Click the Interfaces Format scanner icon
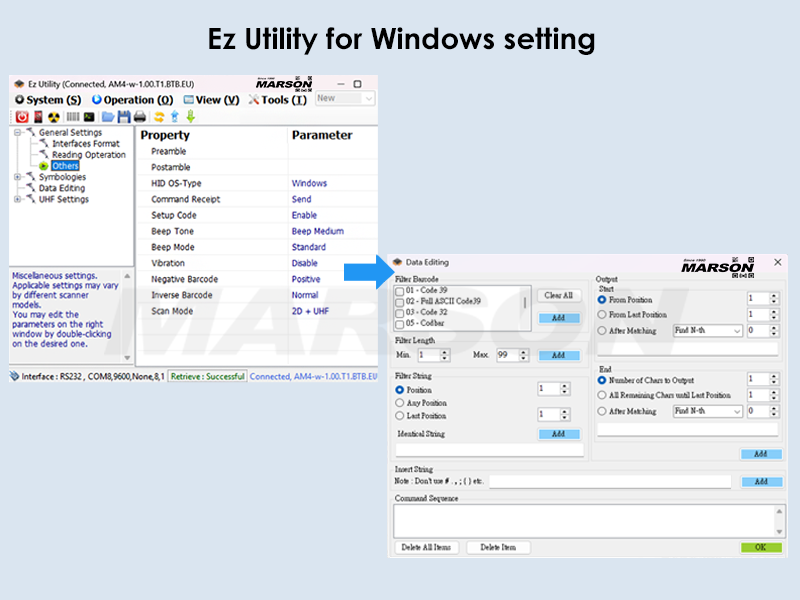800x600 pixels. coord(44,143)
